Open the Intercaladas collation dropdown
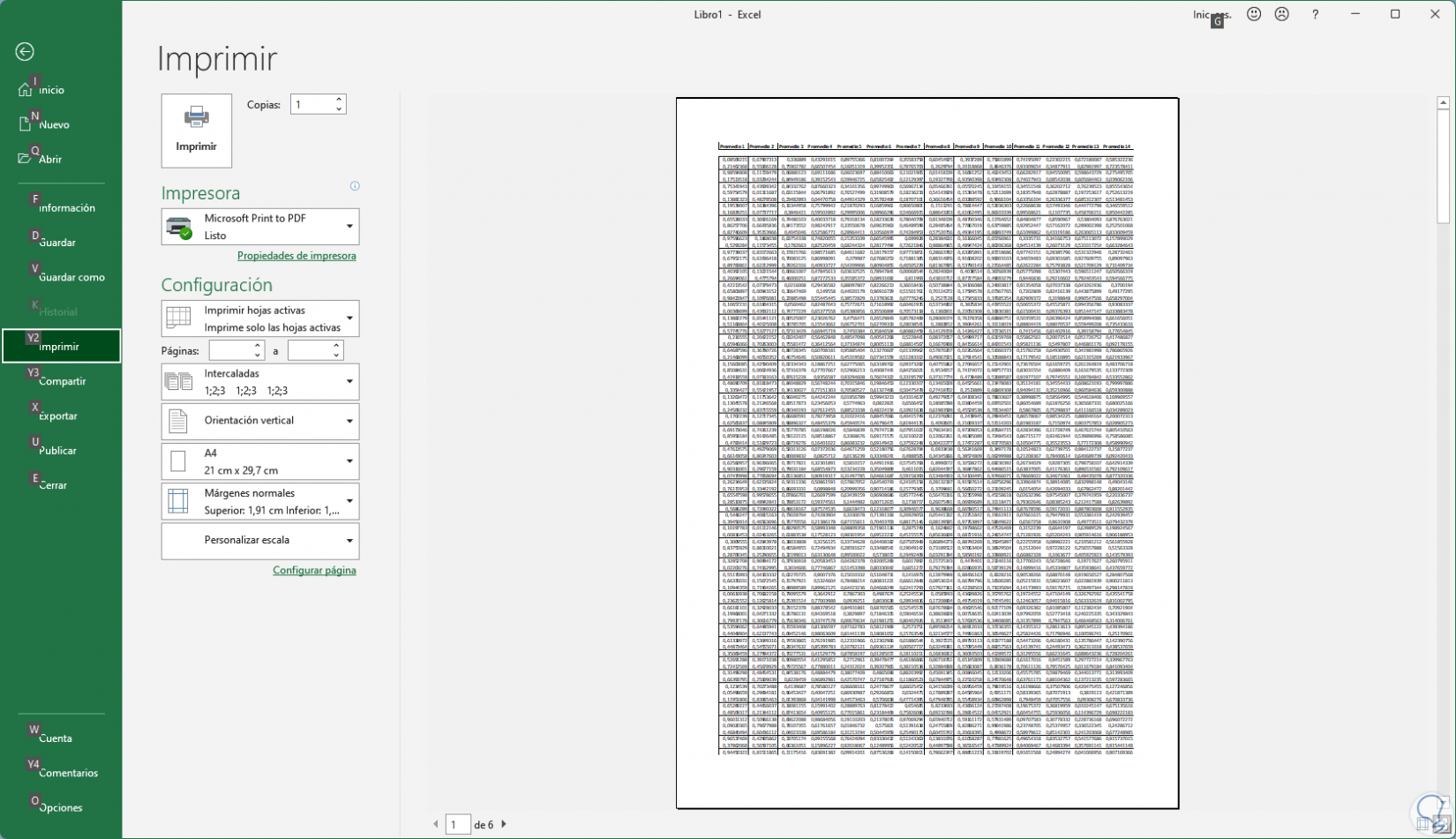The image size is (1456, 839). click(260, 382)
